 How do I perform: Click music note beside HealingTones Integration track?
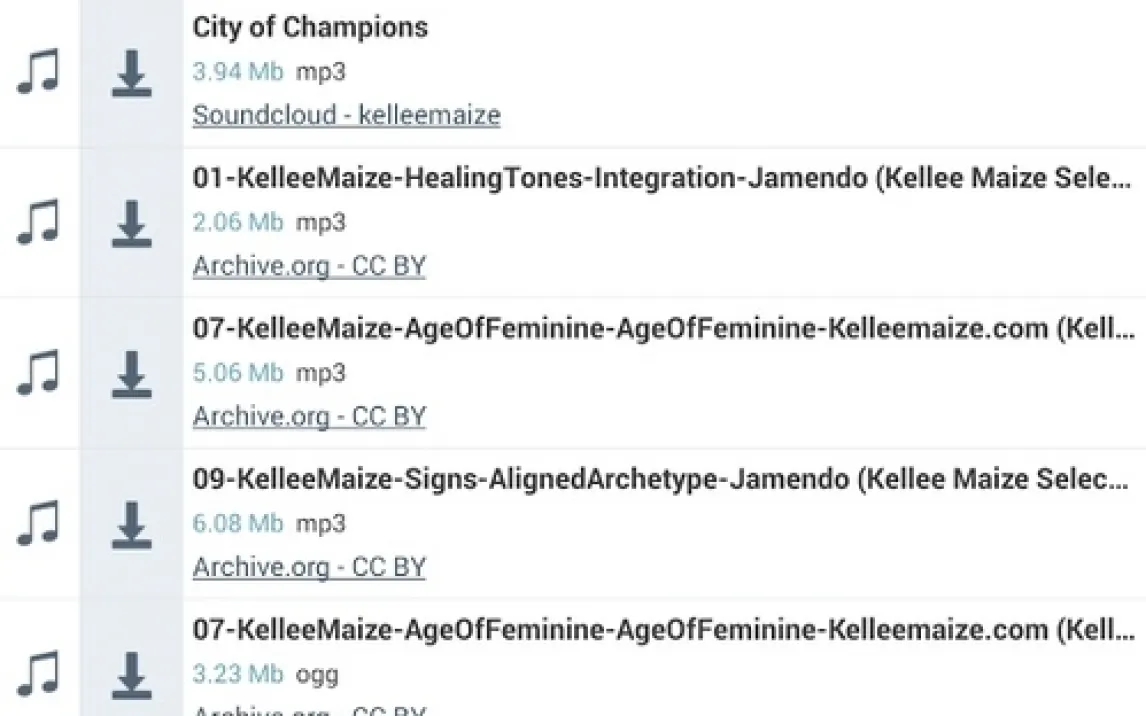pos(38,223)
